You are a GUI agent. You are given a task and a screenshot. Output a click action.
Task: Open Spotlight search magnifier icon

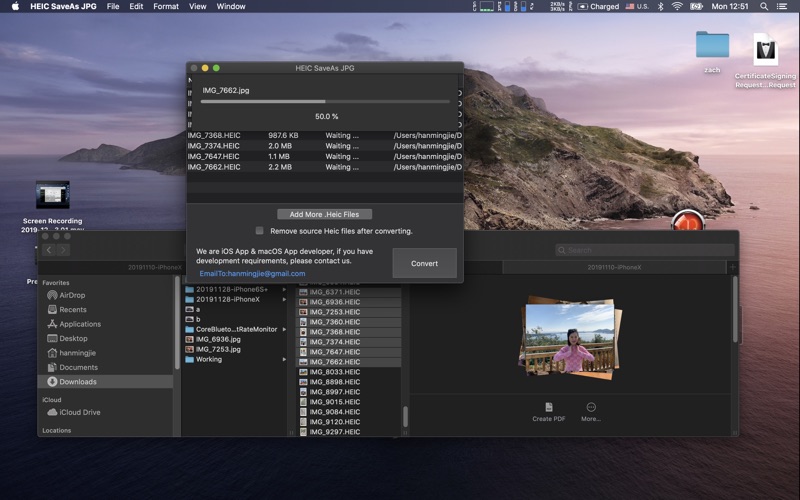(764, 6)
